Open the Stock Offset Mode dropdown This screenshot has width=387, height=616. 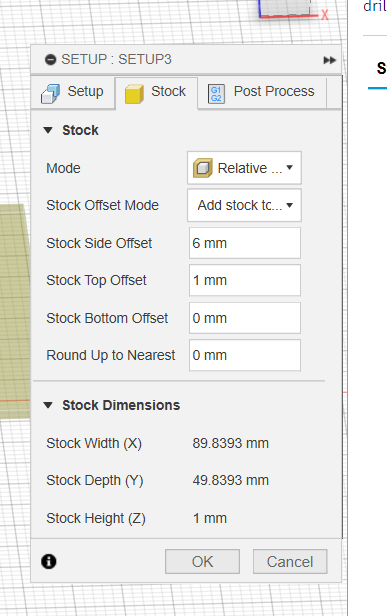tap(244, 205)
